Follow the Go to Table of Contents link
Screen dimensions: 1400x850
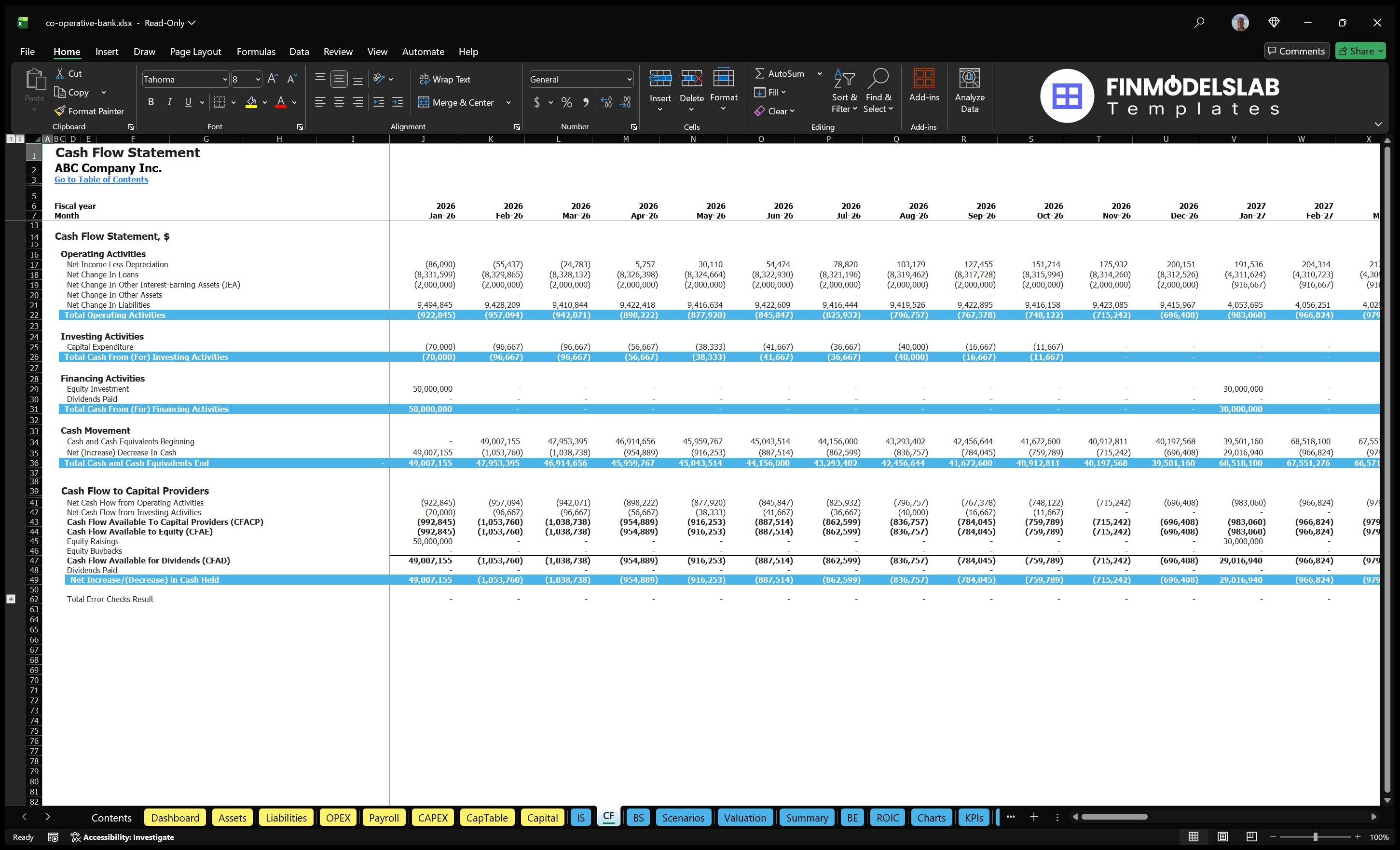(x=101, y=179)
